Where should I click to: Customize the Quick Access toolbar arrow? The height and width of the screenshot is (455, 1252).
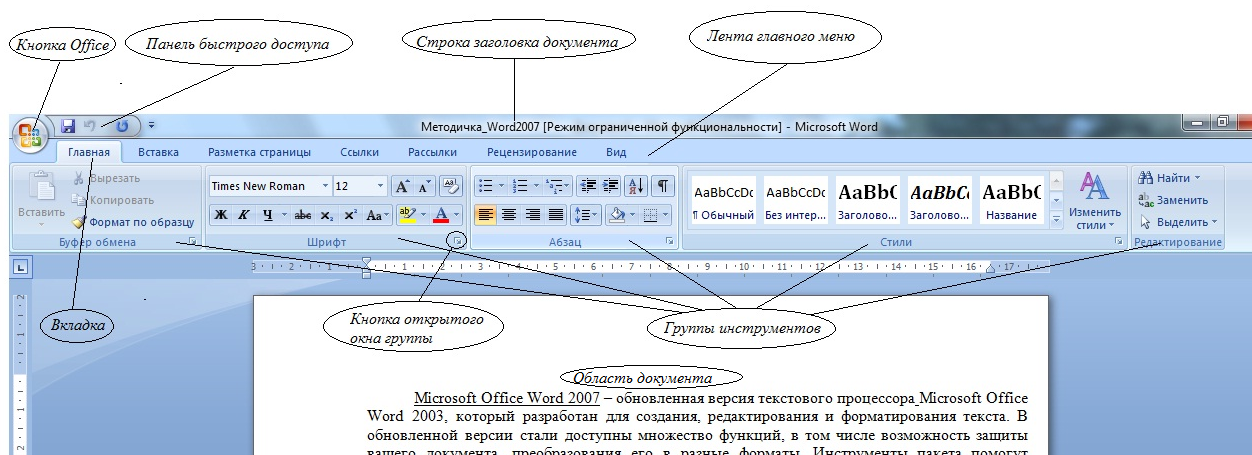coord(151,126)
